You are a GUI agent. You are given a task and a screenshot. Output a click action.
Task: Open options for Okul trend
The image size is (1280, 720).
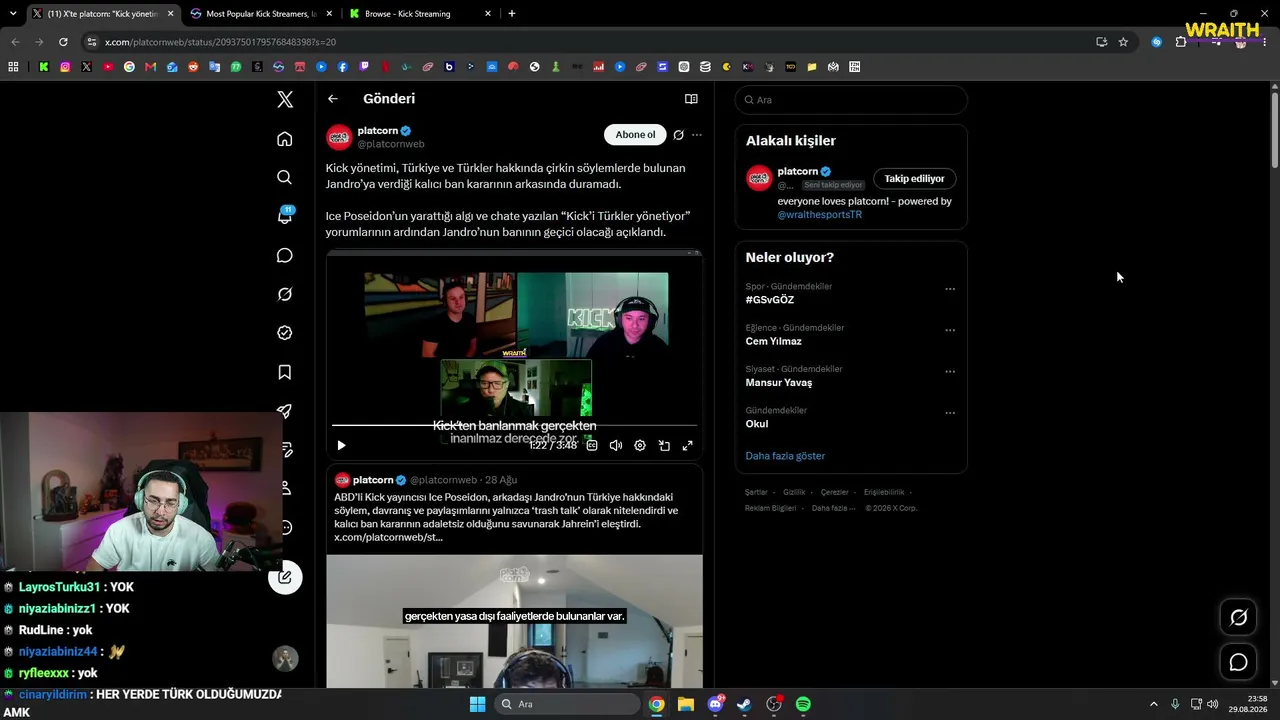coord(950,413)
